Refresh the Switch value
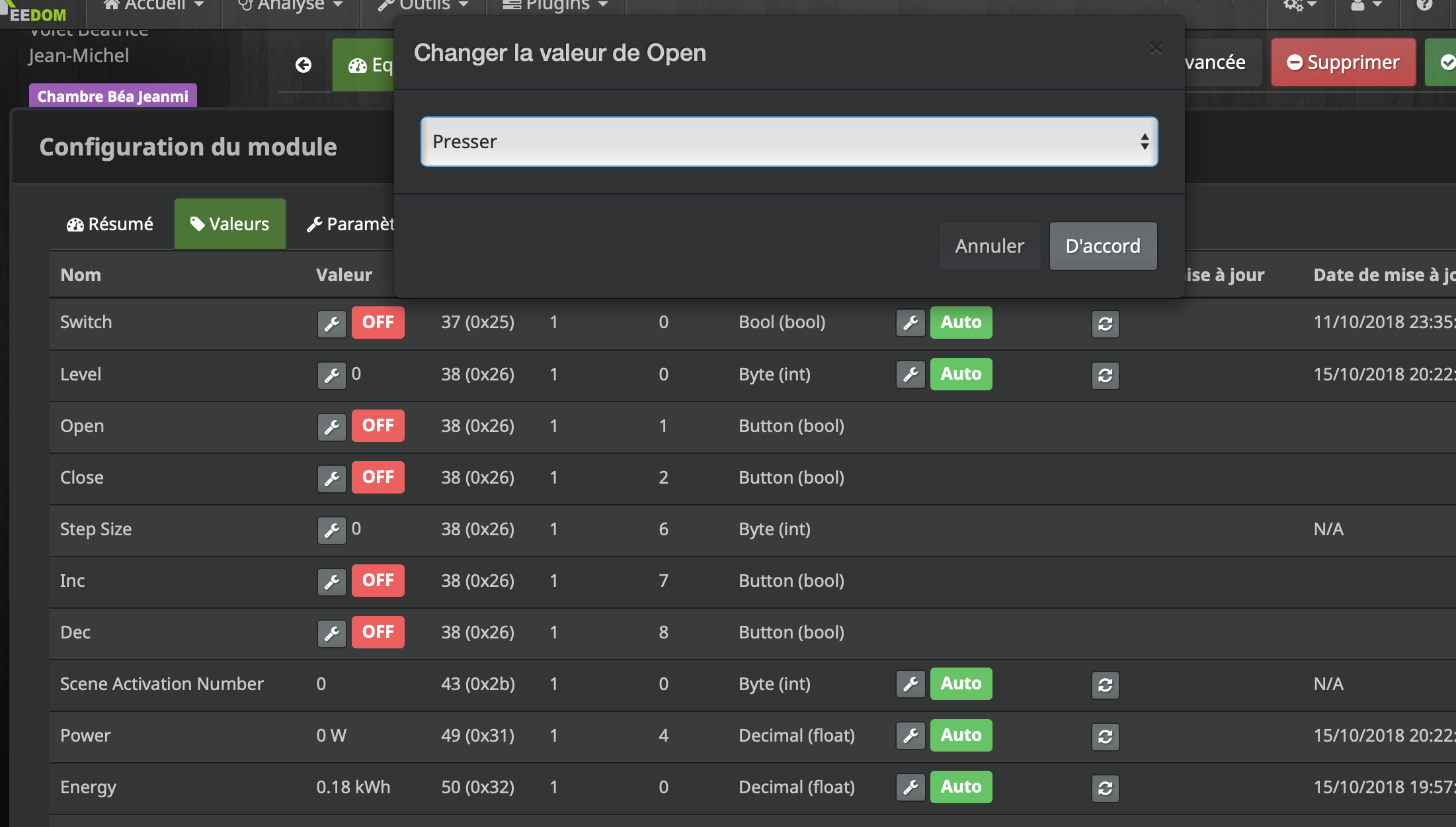The height and width of the screenshot is (827, 1456). click(x=1105, y=324)
